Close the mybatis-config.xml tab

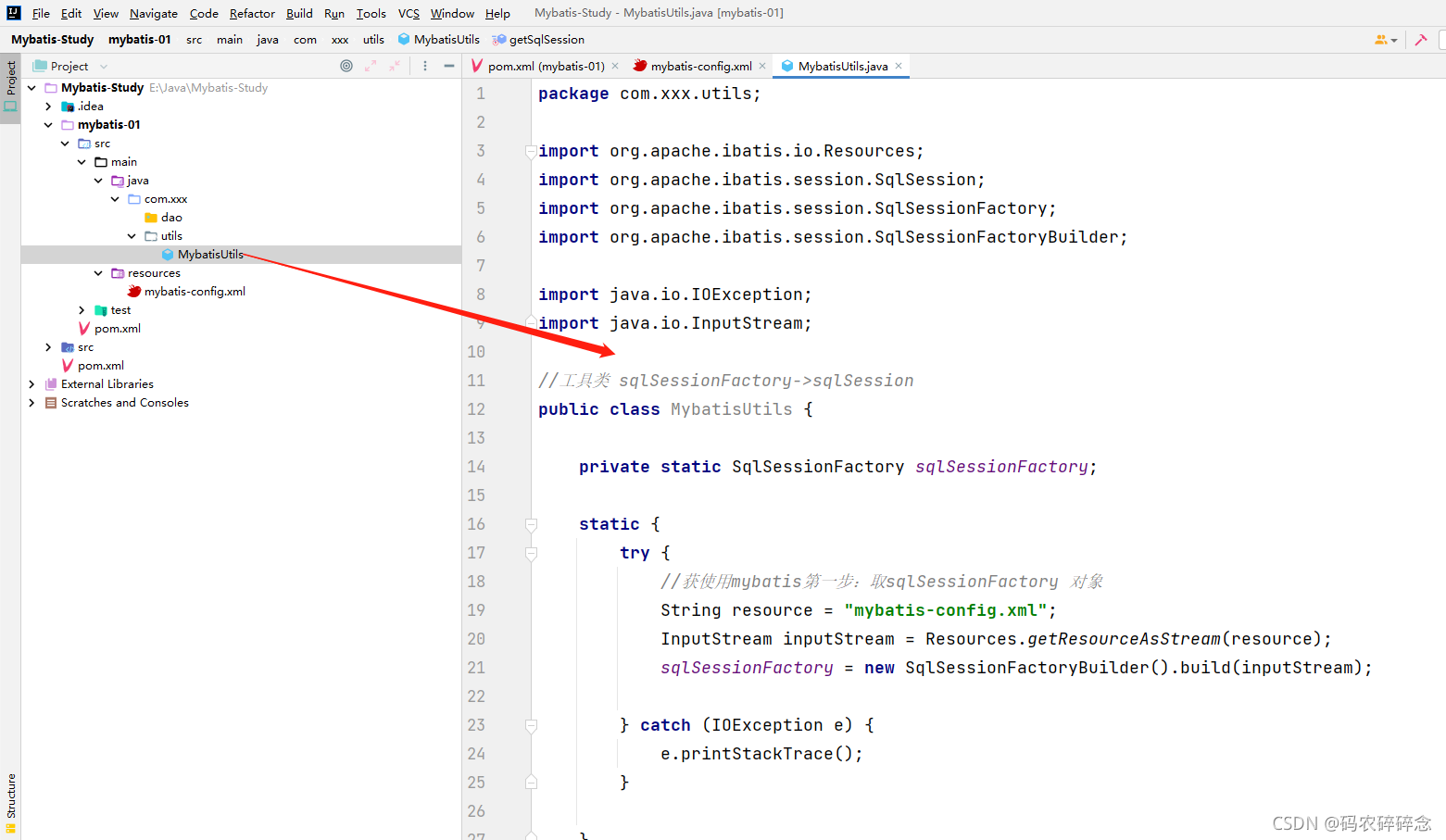click(762, 66)
